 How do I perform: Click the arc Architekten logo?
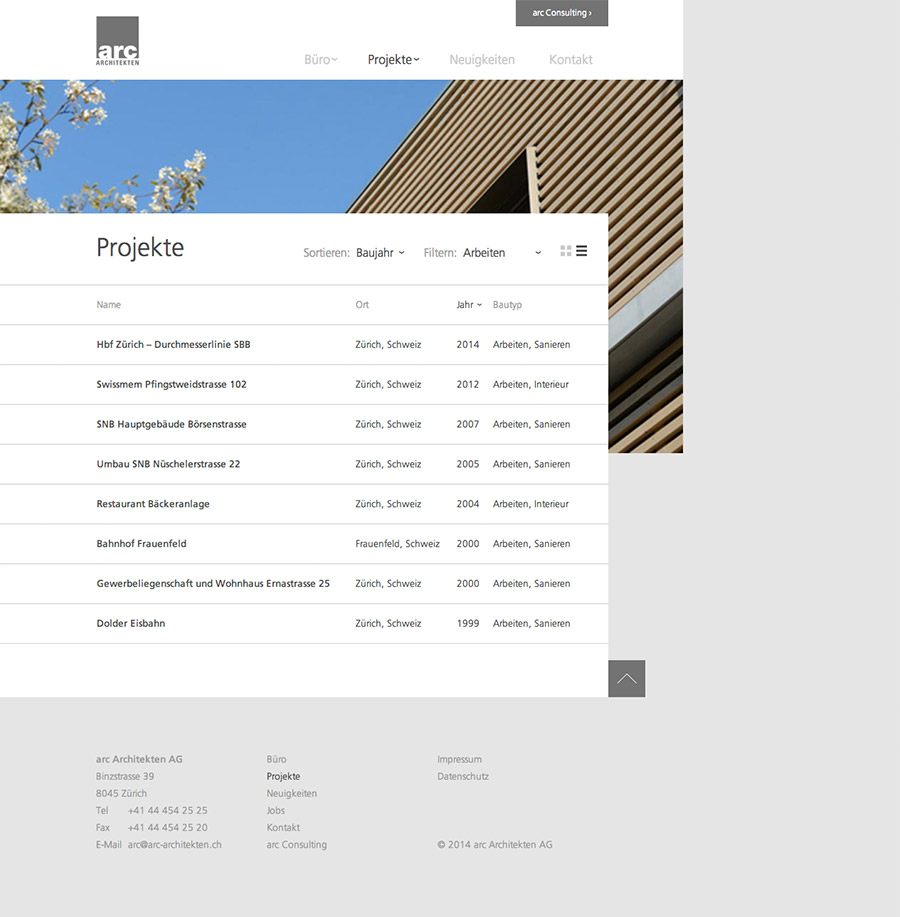tap(118, 41)
